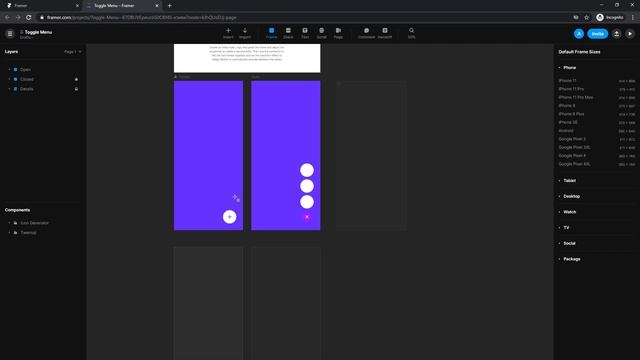Expand the Closed layer
The image size is (640, 360).
pos(9,79)
